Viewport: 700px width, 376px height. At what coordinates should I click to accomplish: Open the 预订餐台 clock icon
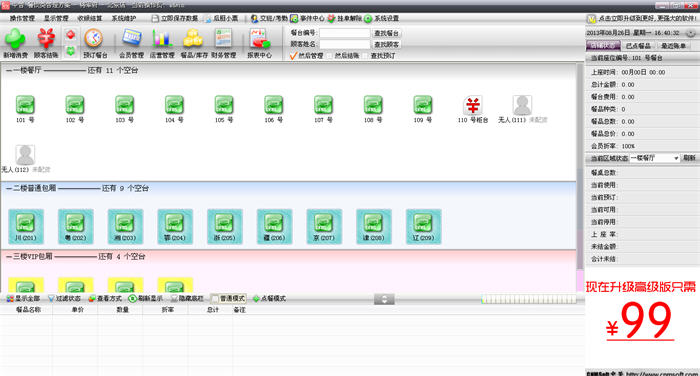pyautogui.click(x=94, y=39)
